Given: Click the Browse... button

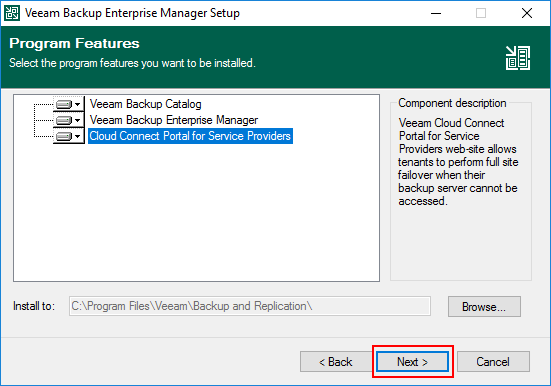Looking at the screenshot, I should (484, 307).
